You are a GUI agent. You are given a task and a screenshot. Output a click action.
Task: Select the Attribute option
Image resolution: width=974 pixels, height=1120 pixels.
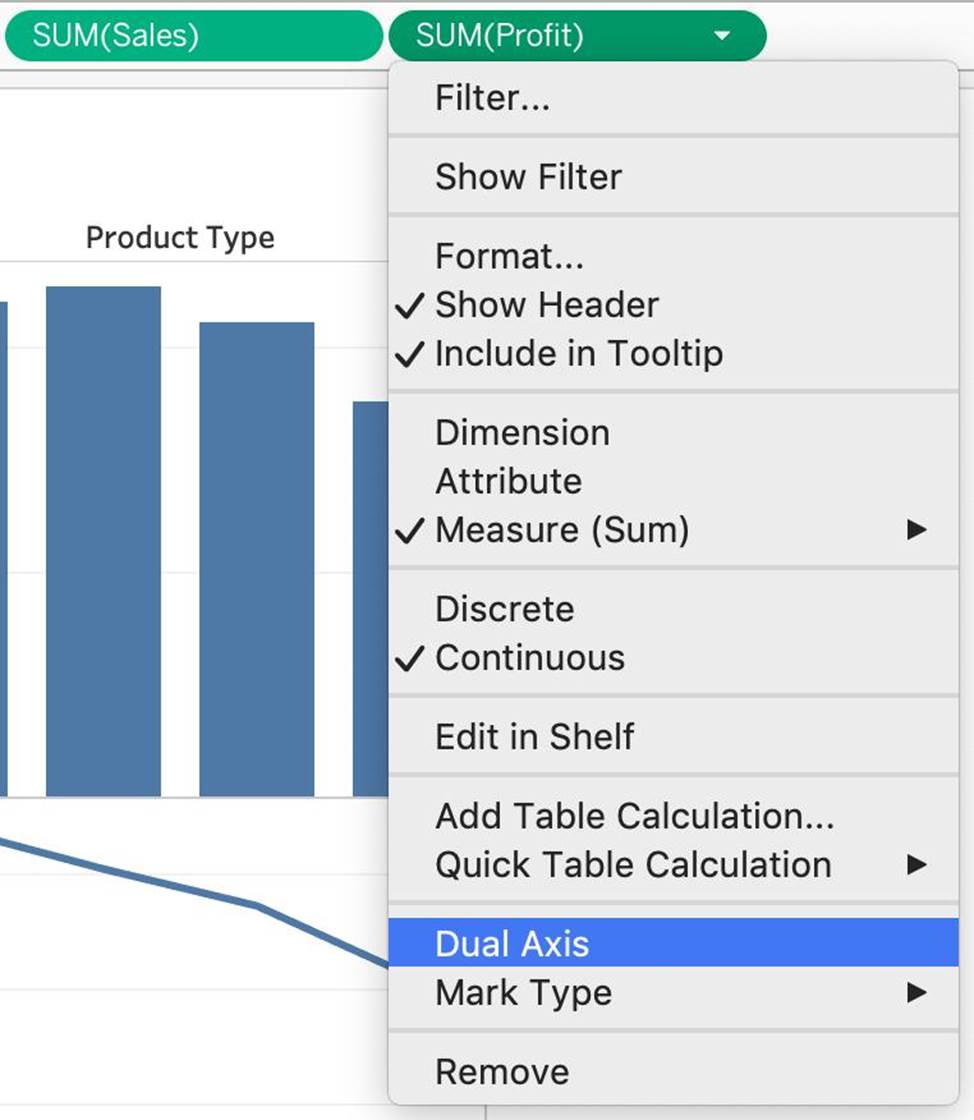tap(508, 481)
